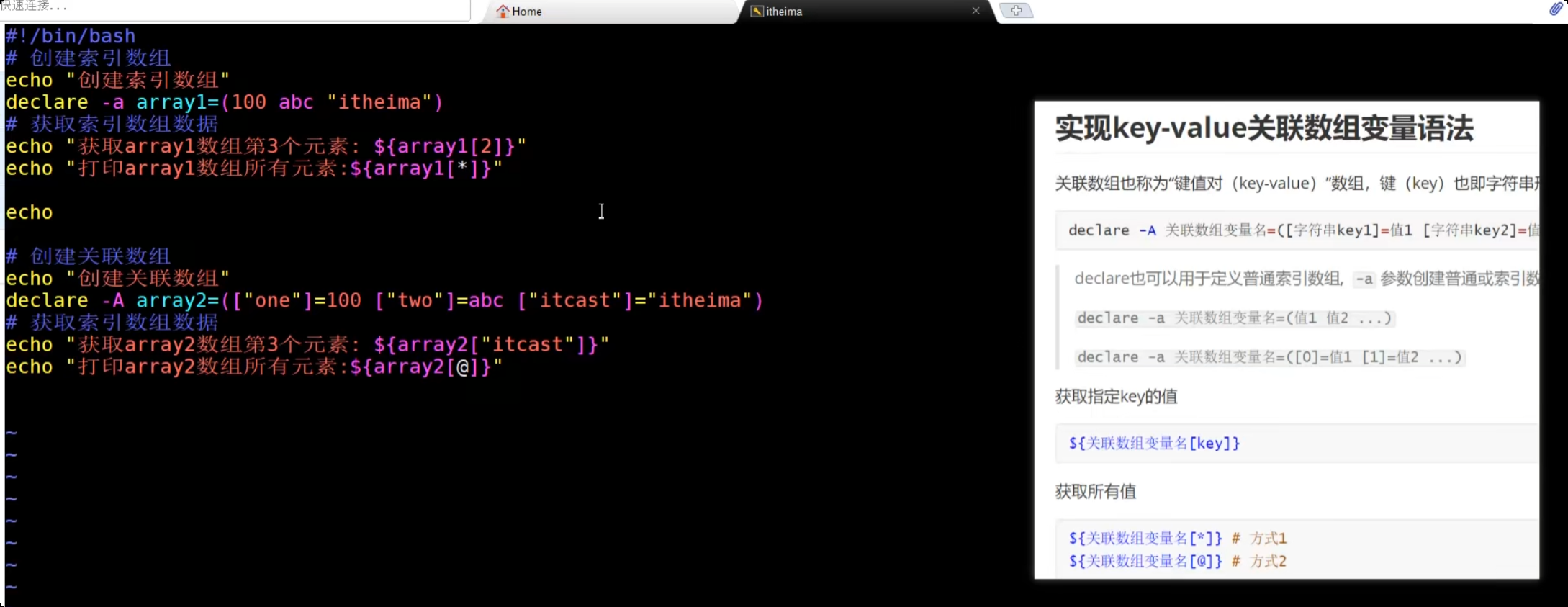
Task: Click the ${关联数组变量名[key]} code snippet
Action: click(1154, 444)
